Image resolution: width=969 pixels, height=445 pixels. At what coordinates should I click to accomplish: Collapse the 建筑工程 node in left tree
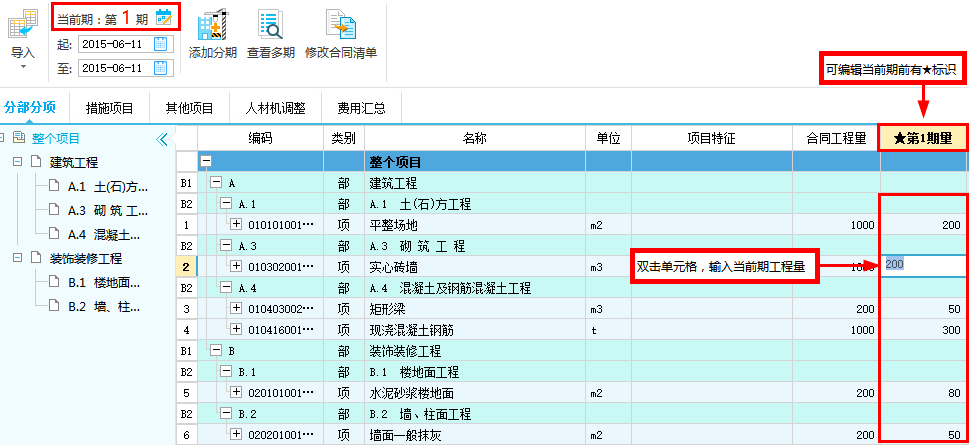17,162
